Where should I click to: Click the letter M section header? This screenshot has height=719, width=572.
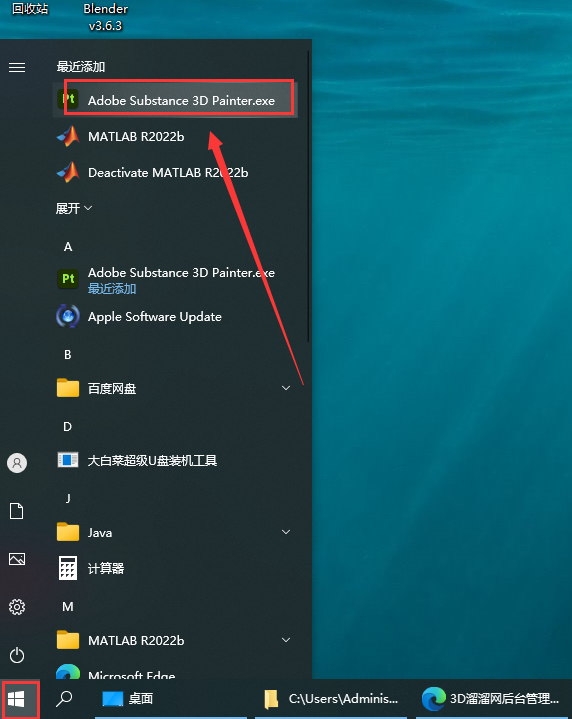coord(68,607)
